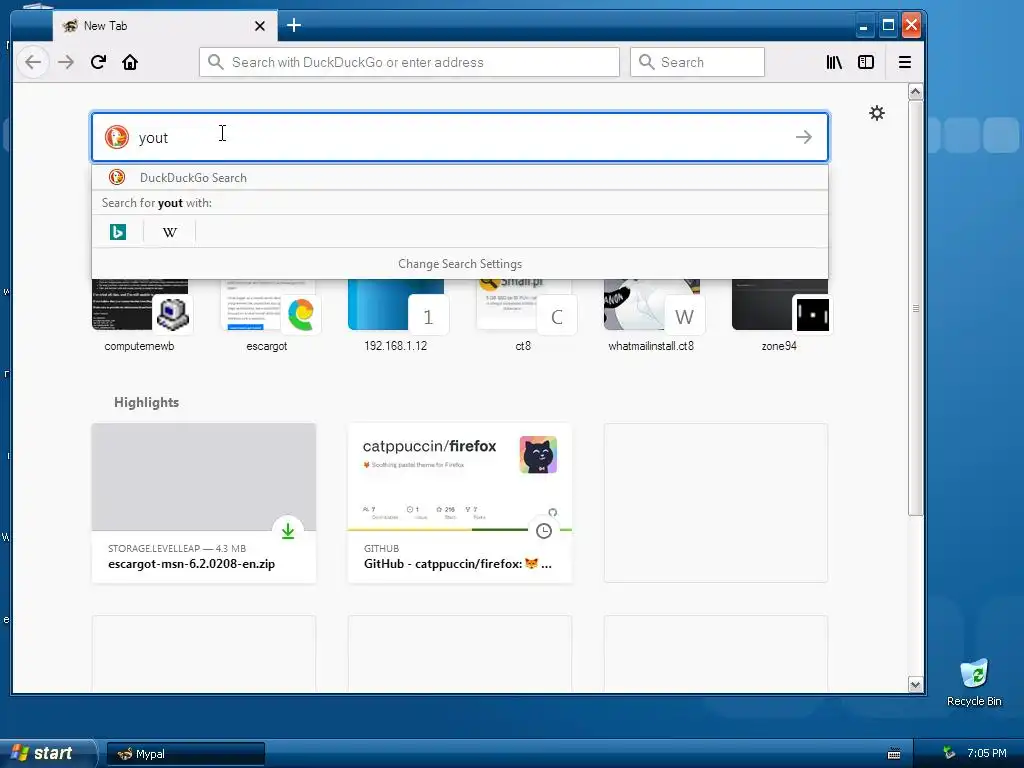The height and width of the screenshot is (768, 1024).
Task: Open the Recycle Bin desktop icon
Action: coord(974,683)
